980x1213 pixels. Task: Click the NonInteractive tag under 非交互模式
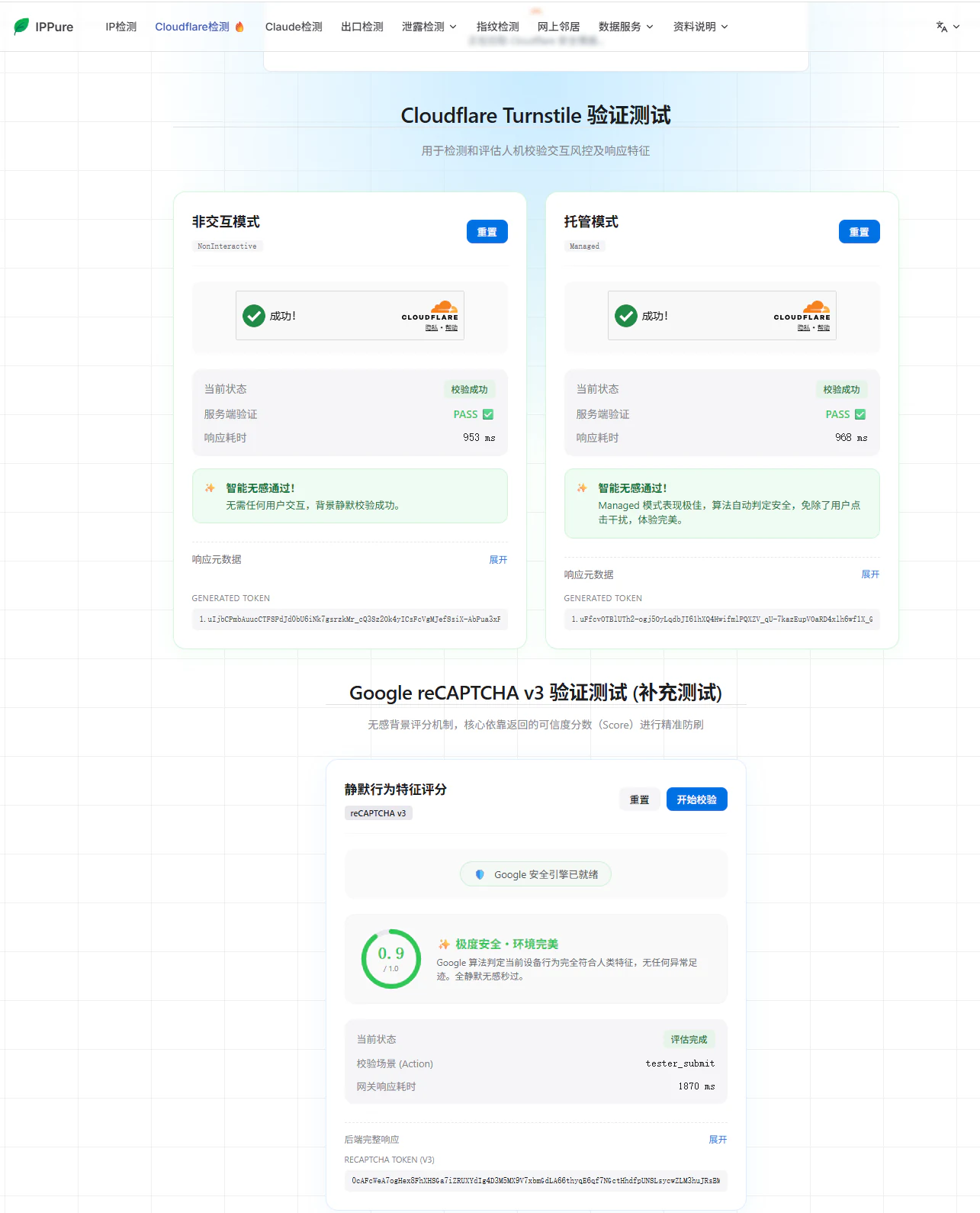pyautogui.click(x=227, y=246)
